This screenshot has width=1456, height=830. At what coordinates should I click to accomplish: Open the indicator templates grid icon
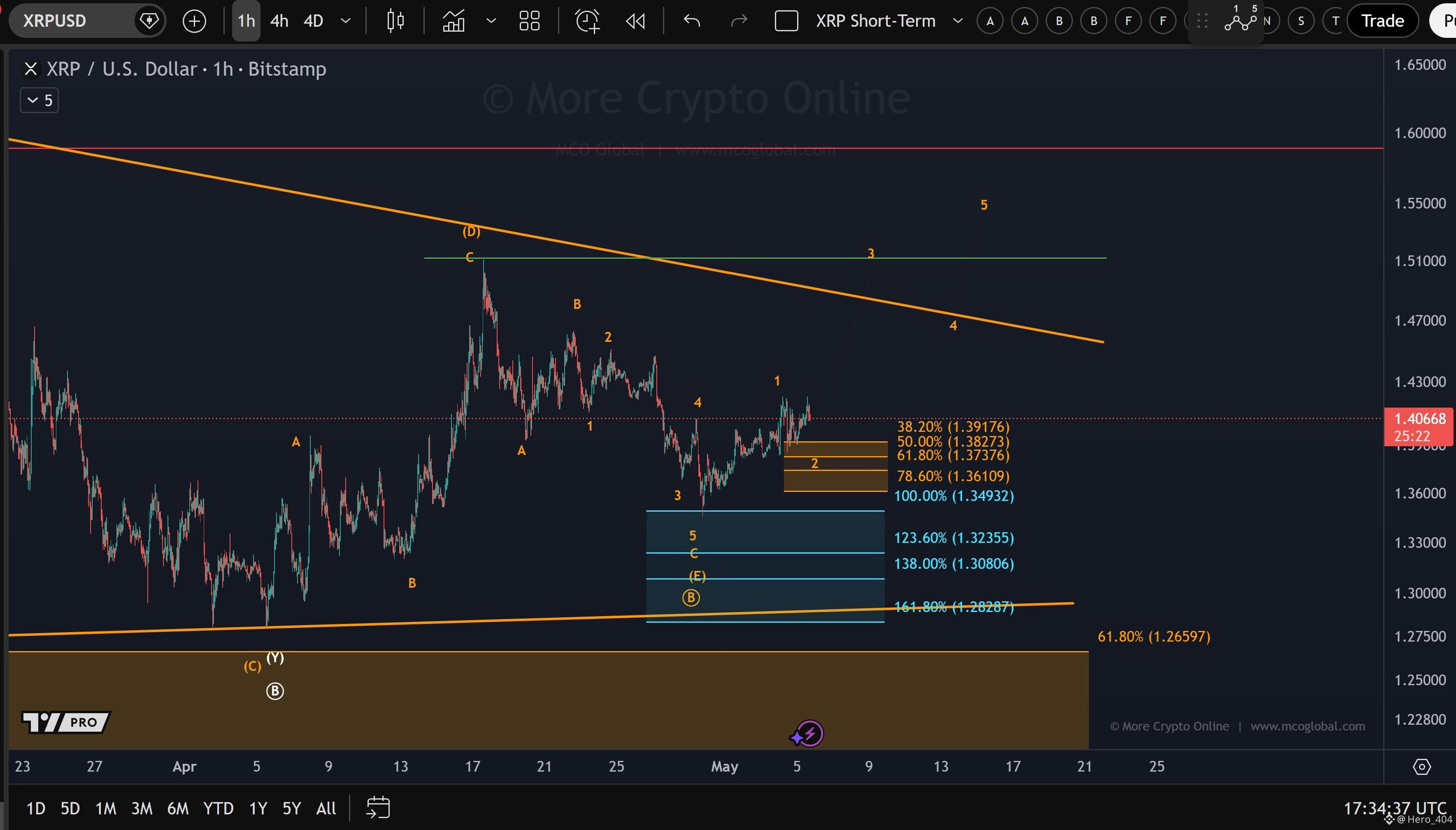pos(529,21)
